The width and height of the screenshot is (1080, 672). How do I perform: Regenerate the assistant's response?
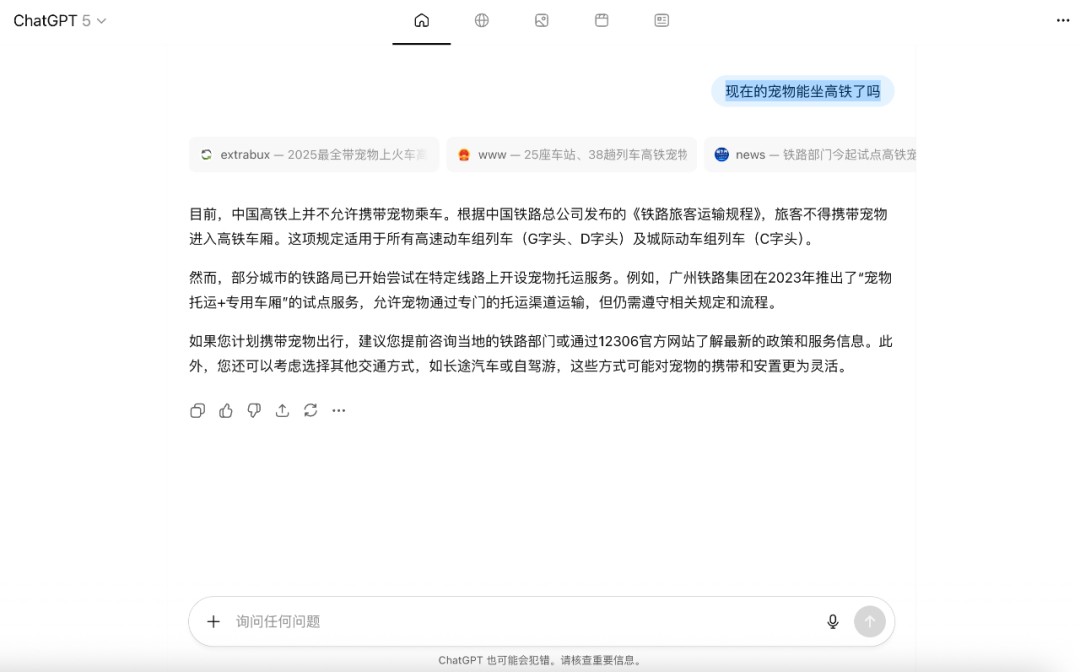[x=310, y=410]
